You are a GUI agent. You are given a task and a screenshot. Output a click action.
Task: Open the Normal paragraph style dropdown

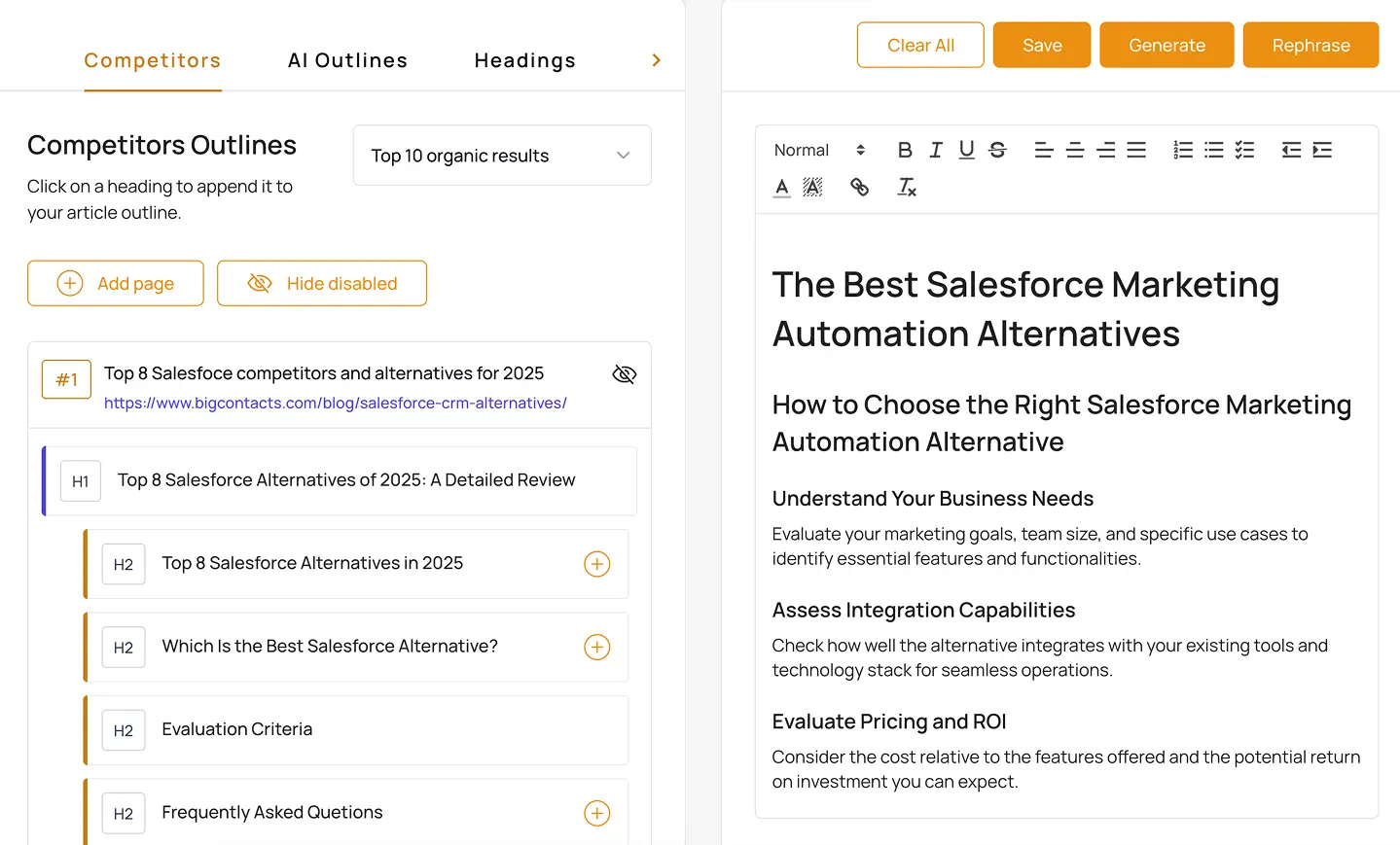[x=819, y=150]
